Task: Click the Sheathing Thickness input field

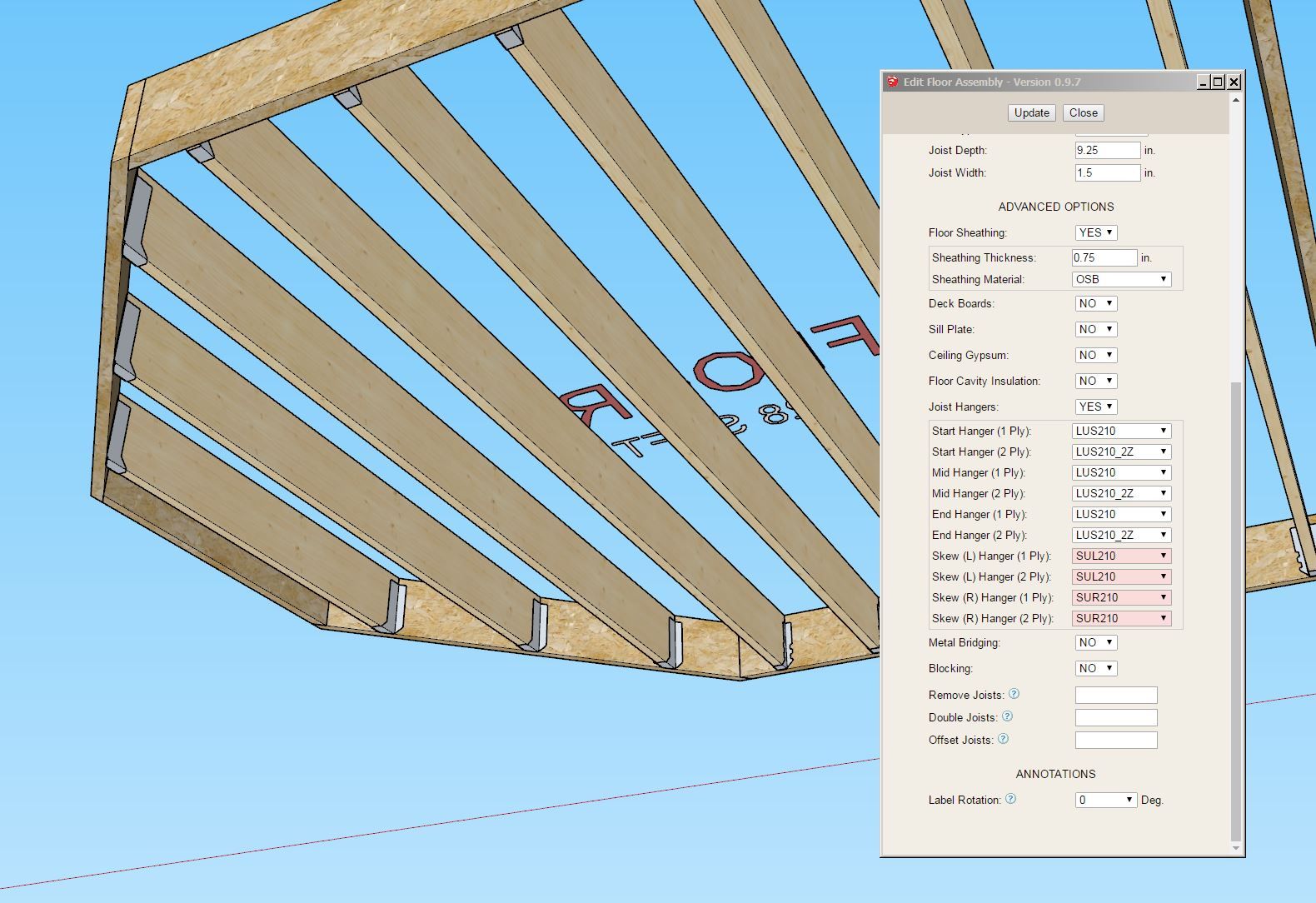Action: [1104, 257]
